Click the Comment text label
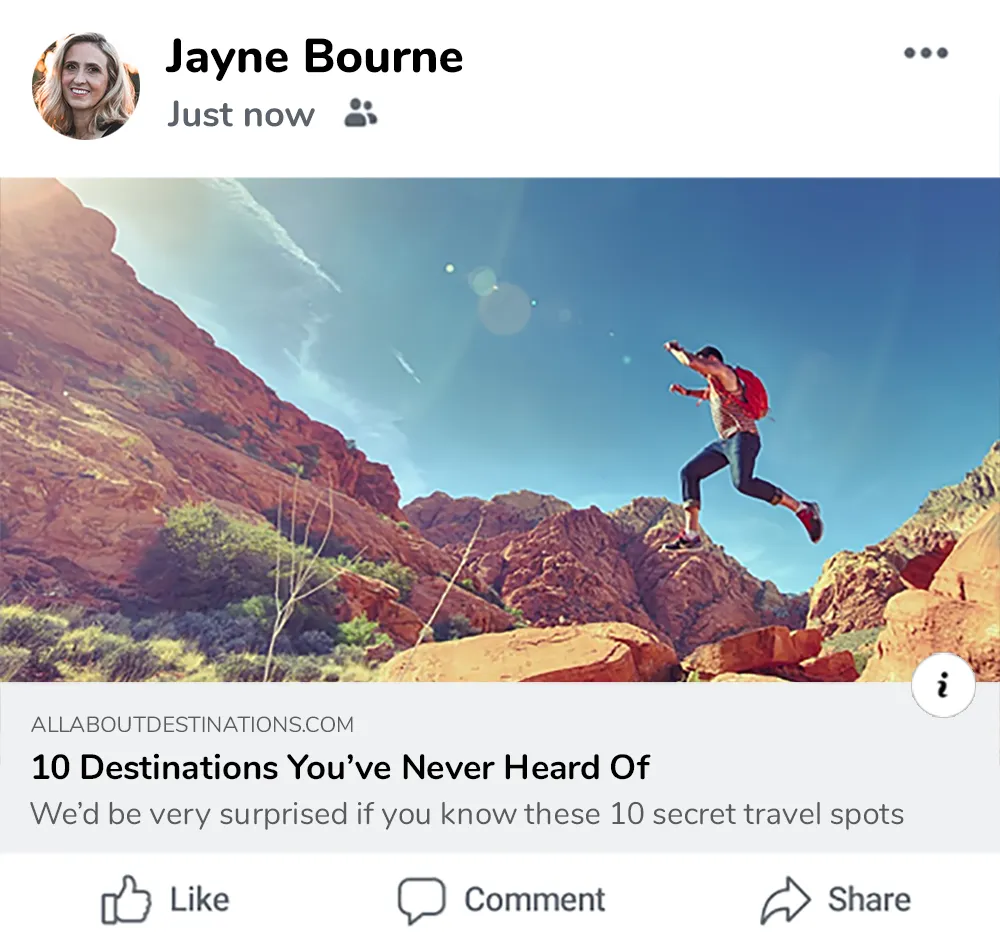 pos(534,899)
